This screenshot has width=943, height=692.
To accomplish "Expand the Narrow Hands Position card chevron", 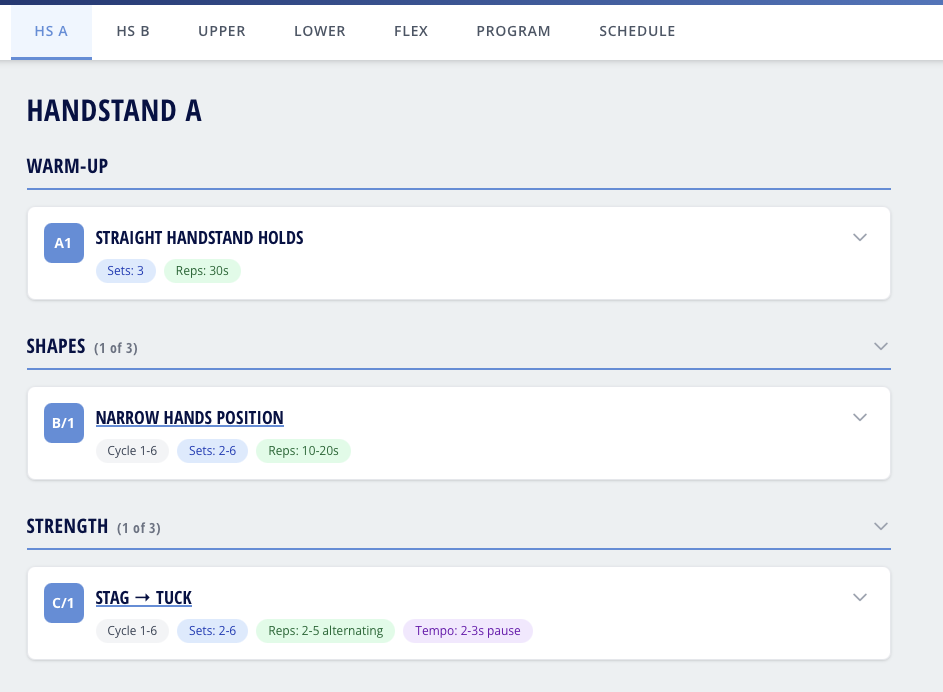I will 859,417.
